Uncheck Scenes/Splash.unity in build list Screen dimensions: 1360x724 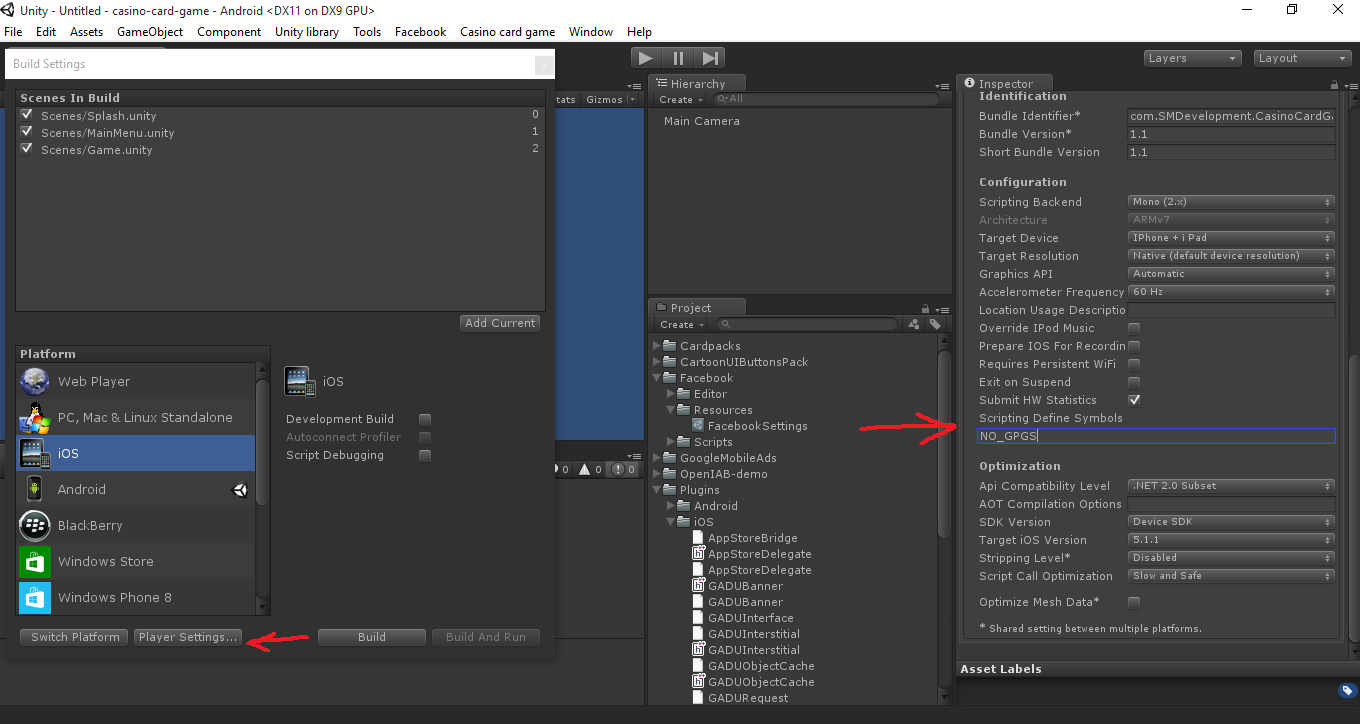(27, 115)
